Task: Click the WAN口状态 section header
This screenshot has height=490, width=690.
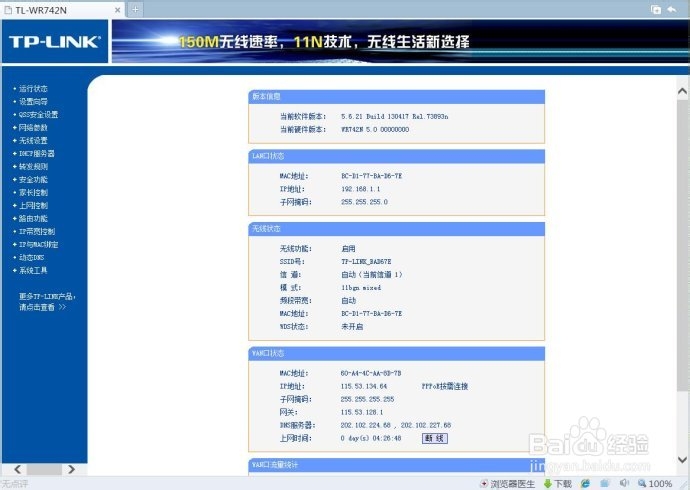Action: (x=396, y=353)
